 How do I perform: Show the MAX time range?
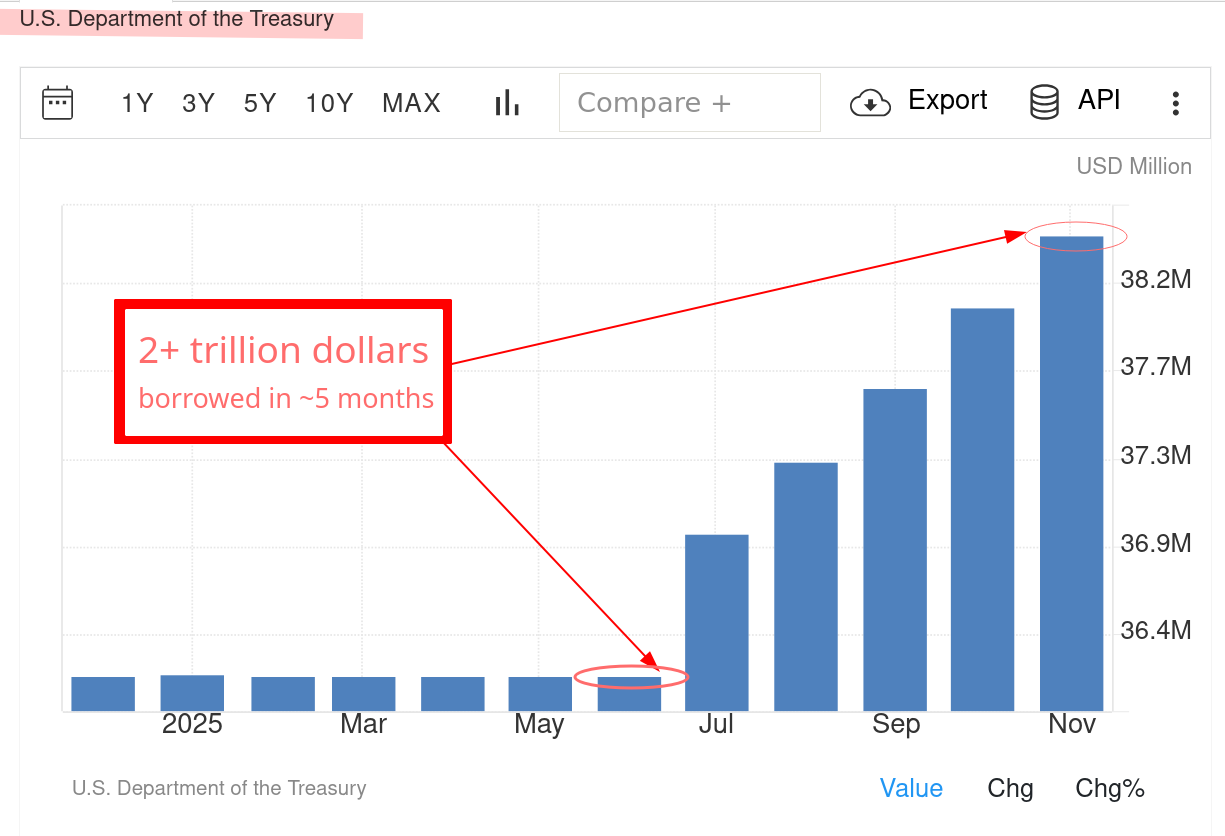(411, 103)
